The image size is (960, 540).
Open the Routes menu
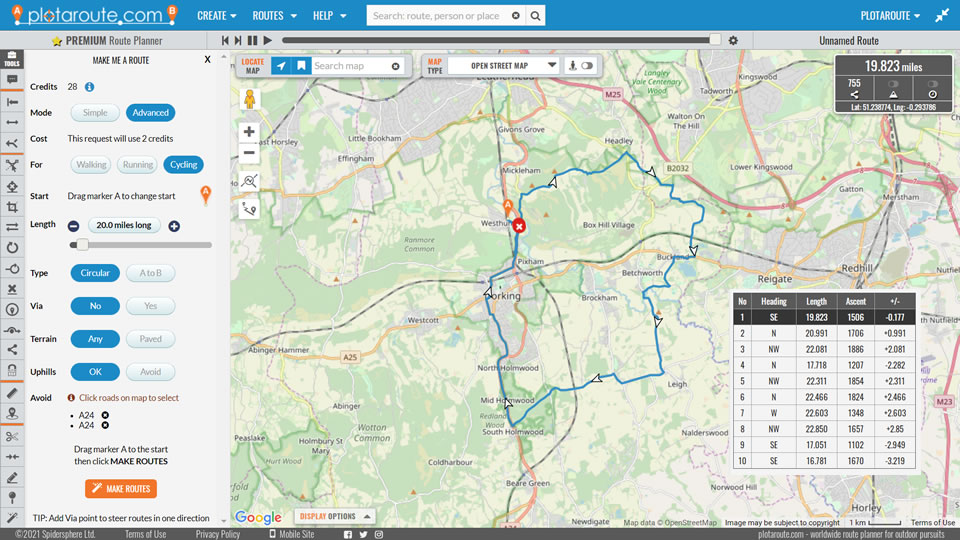(x=274, y=16)
